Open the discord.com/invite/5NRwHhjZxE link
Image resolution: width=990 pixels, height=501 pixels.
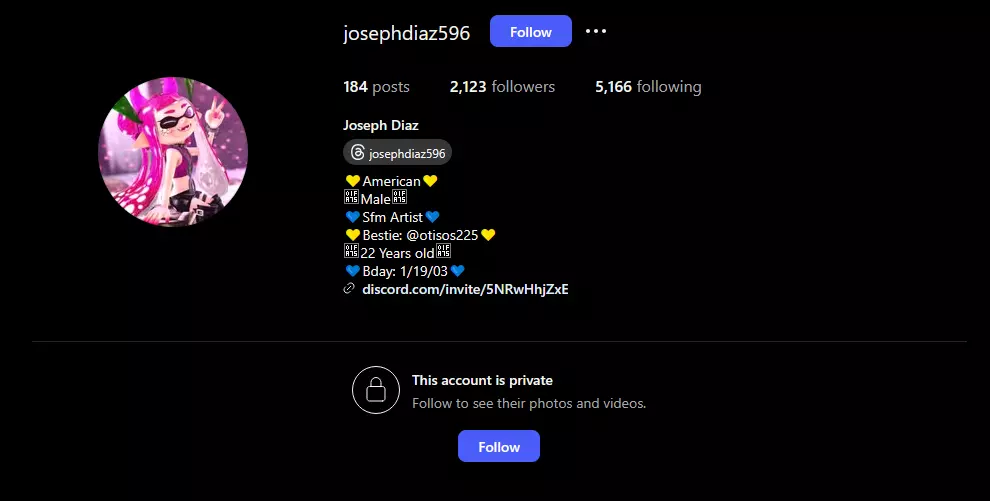click(x=465, y=289)
